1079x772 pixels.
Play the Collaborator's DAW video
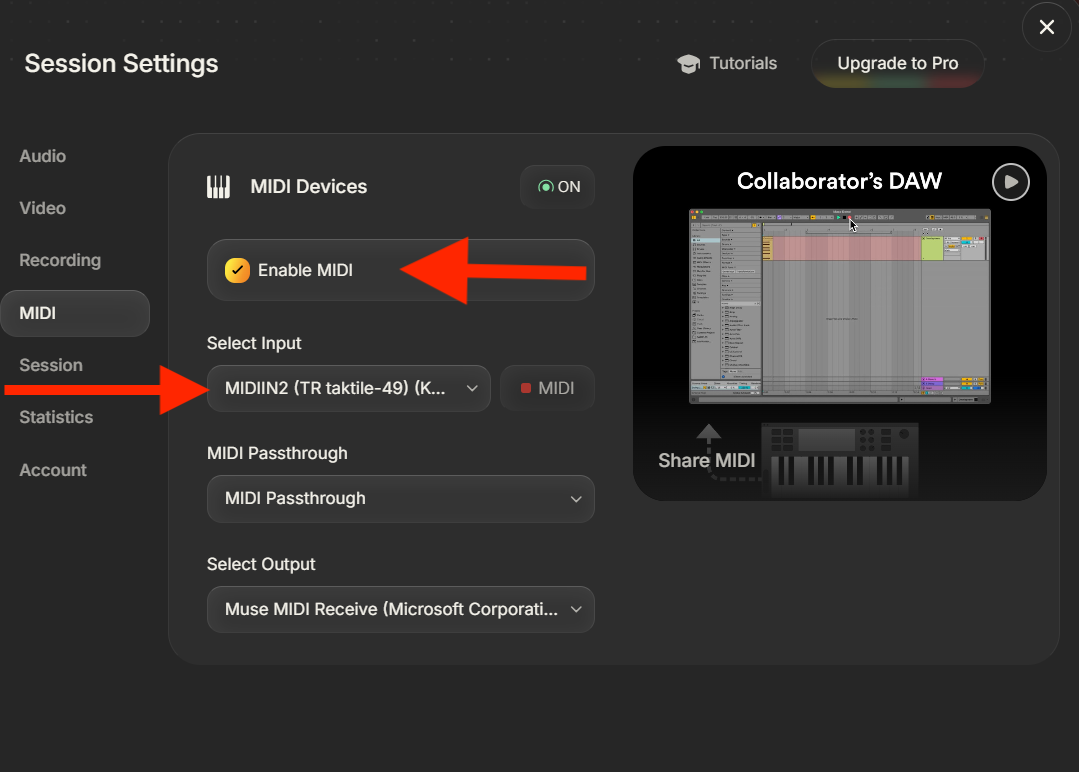(1010, 182)
